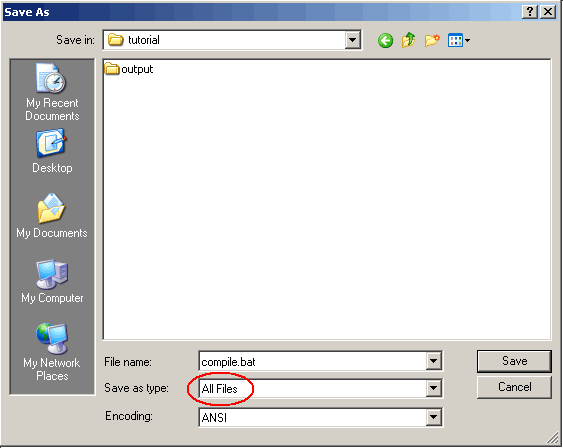
Task: Click the Save button
Action: point(514,361)
